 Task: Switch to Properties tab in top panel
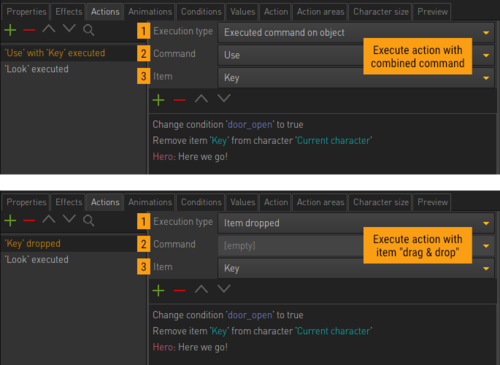point(26,12)
